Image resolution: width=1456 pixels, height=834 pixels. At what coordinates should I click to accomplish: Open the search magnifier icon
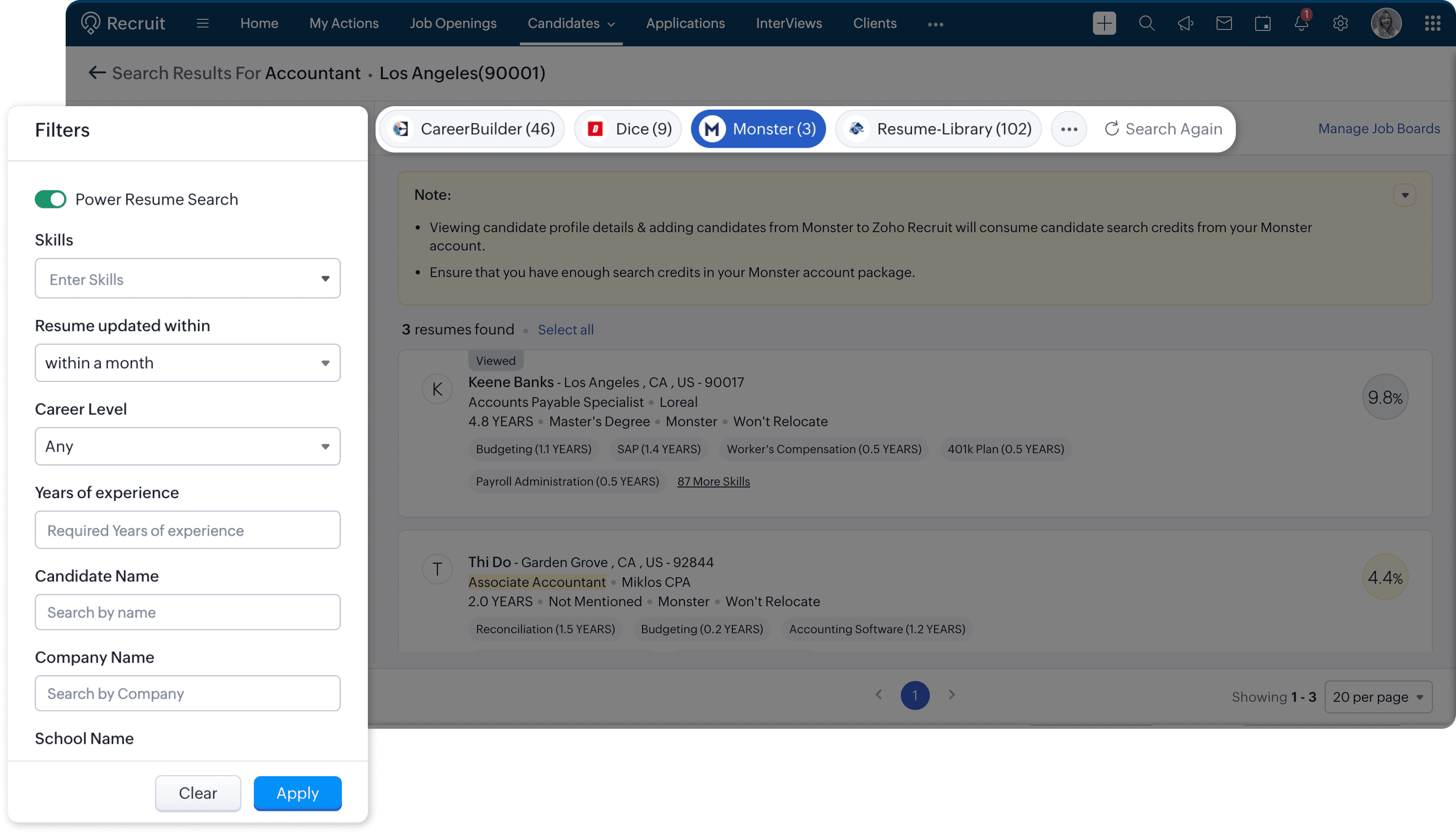pyautogui.click(x=1146, y=24)
